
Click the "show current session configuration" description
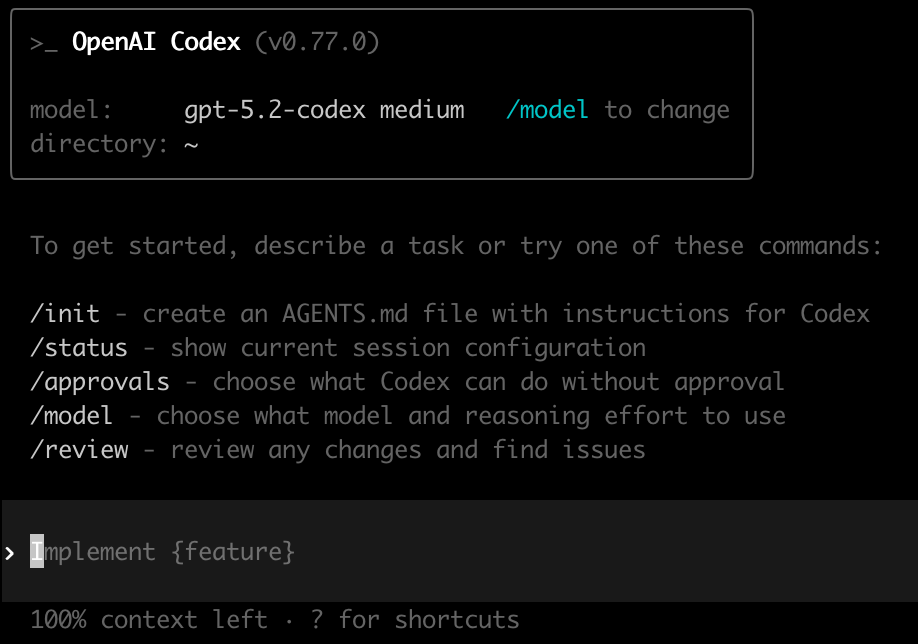(408, 348)
